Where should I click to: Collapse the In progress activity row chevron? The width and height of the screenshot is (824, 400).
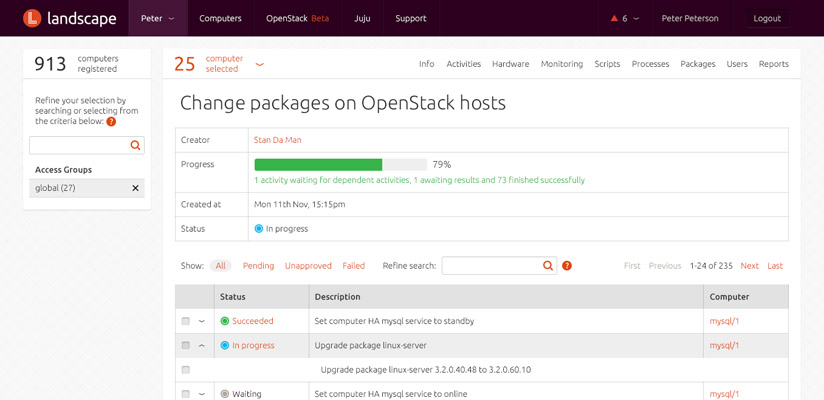(x=201, y=345)
